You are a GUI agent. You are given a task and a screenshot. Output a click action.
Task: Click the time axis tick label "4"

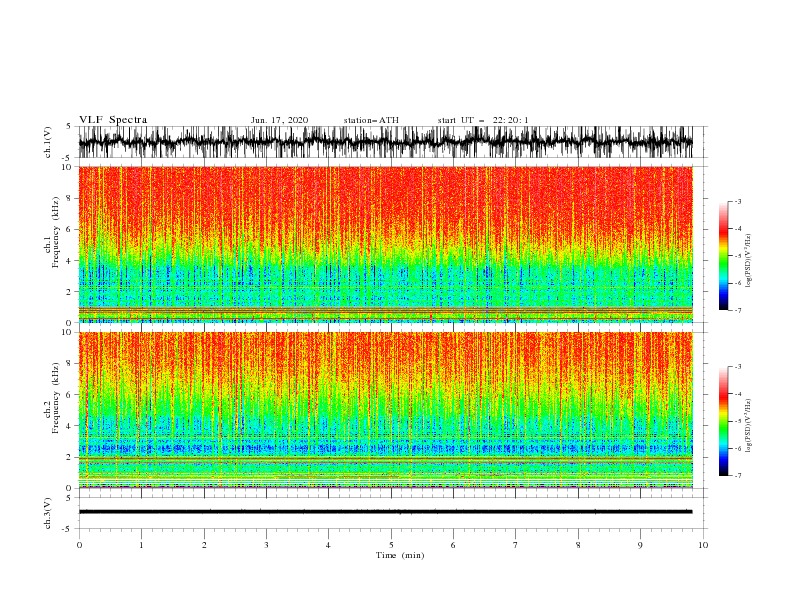point(328,545)
